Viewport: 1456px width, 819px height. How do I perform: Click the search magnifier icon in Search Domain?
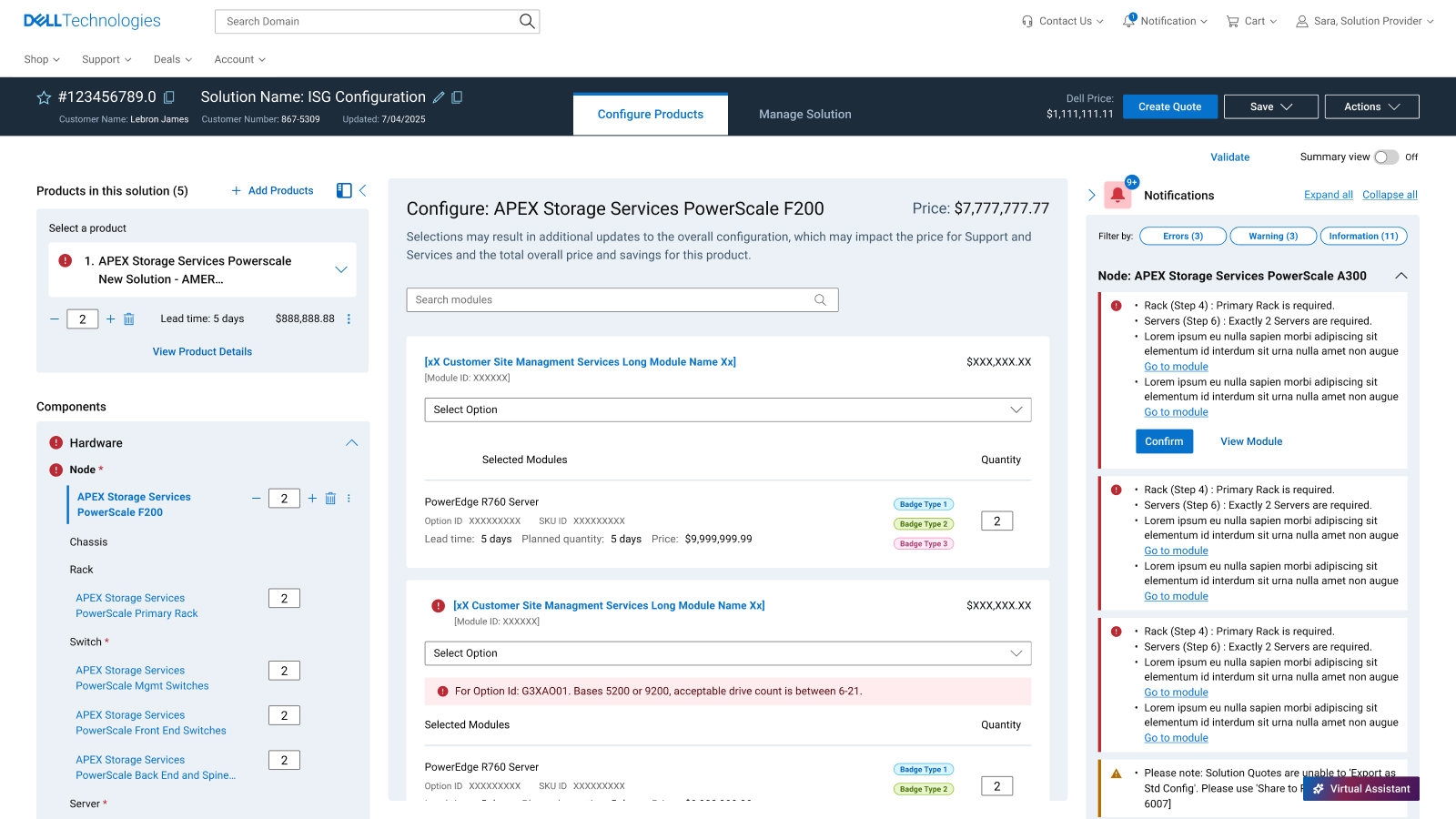click(527, 21)
